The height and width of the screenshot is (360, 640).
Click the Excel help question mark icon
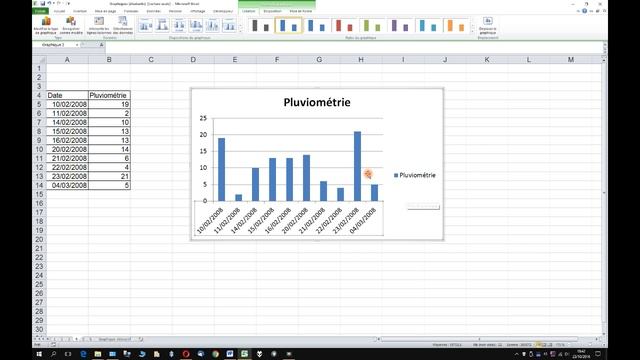(x=584, y=11)
